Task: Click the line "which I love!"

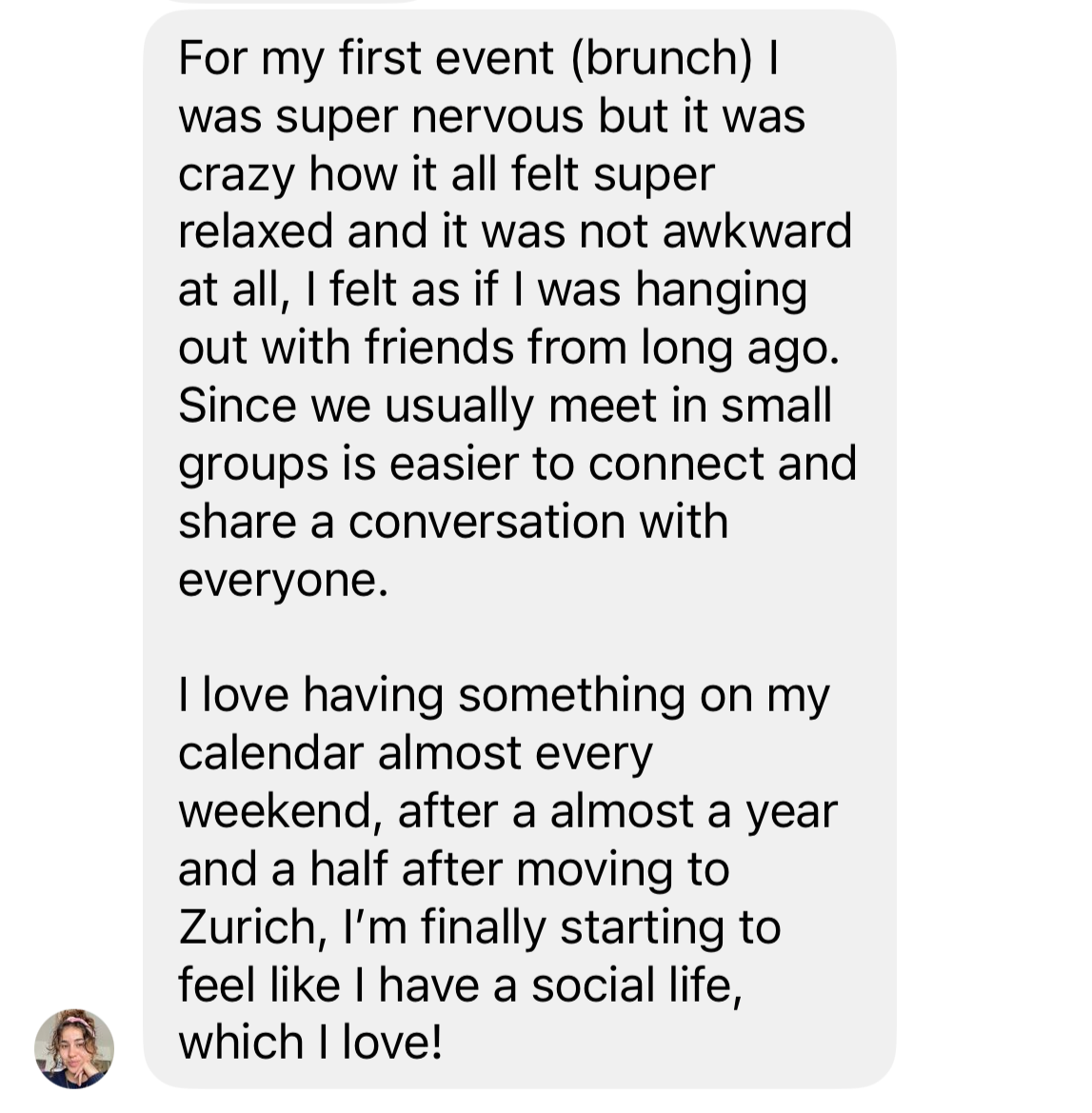Action: pos(310,1042)
